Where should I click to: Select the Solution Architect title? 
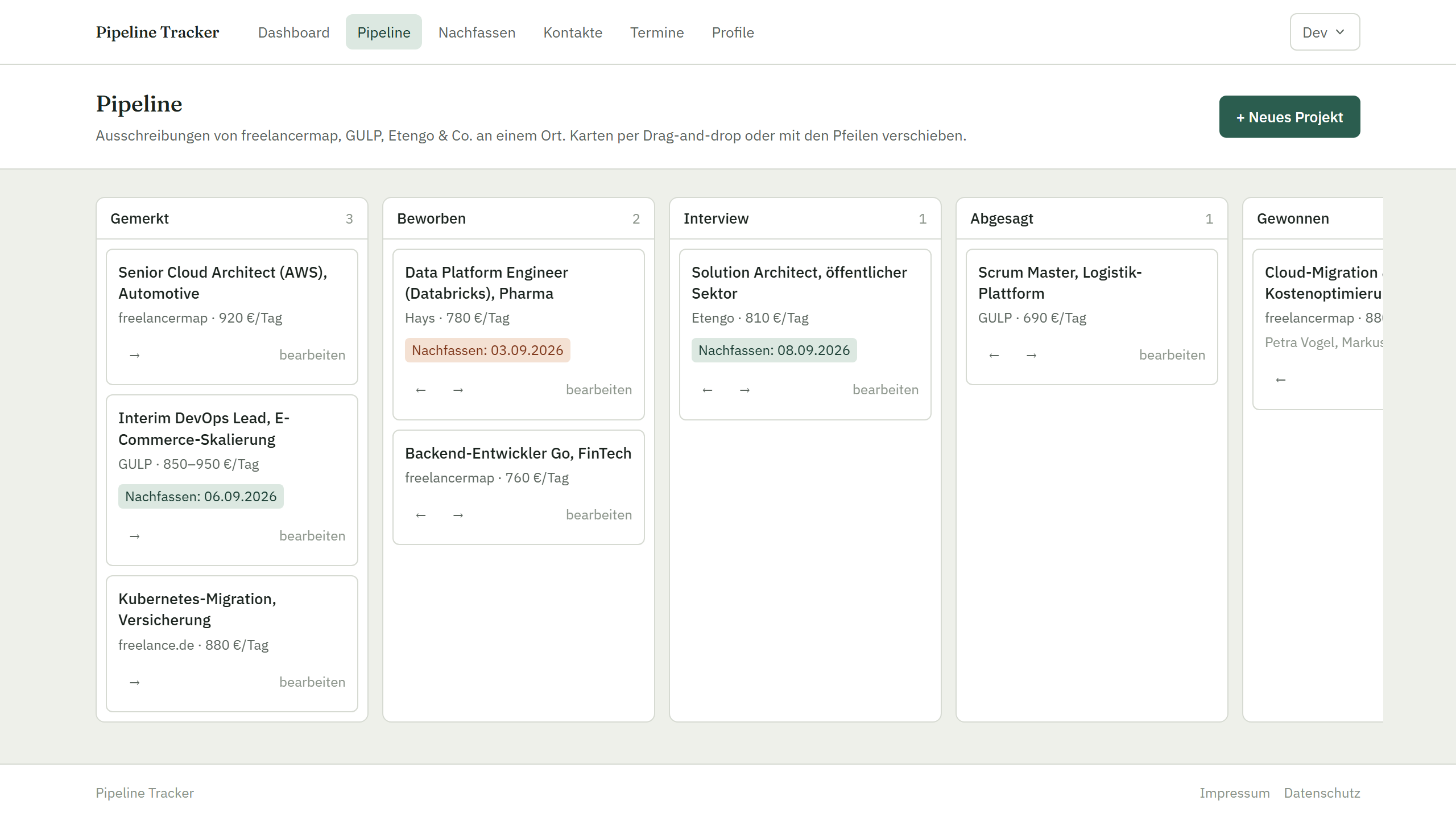tap(799, 283)
